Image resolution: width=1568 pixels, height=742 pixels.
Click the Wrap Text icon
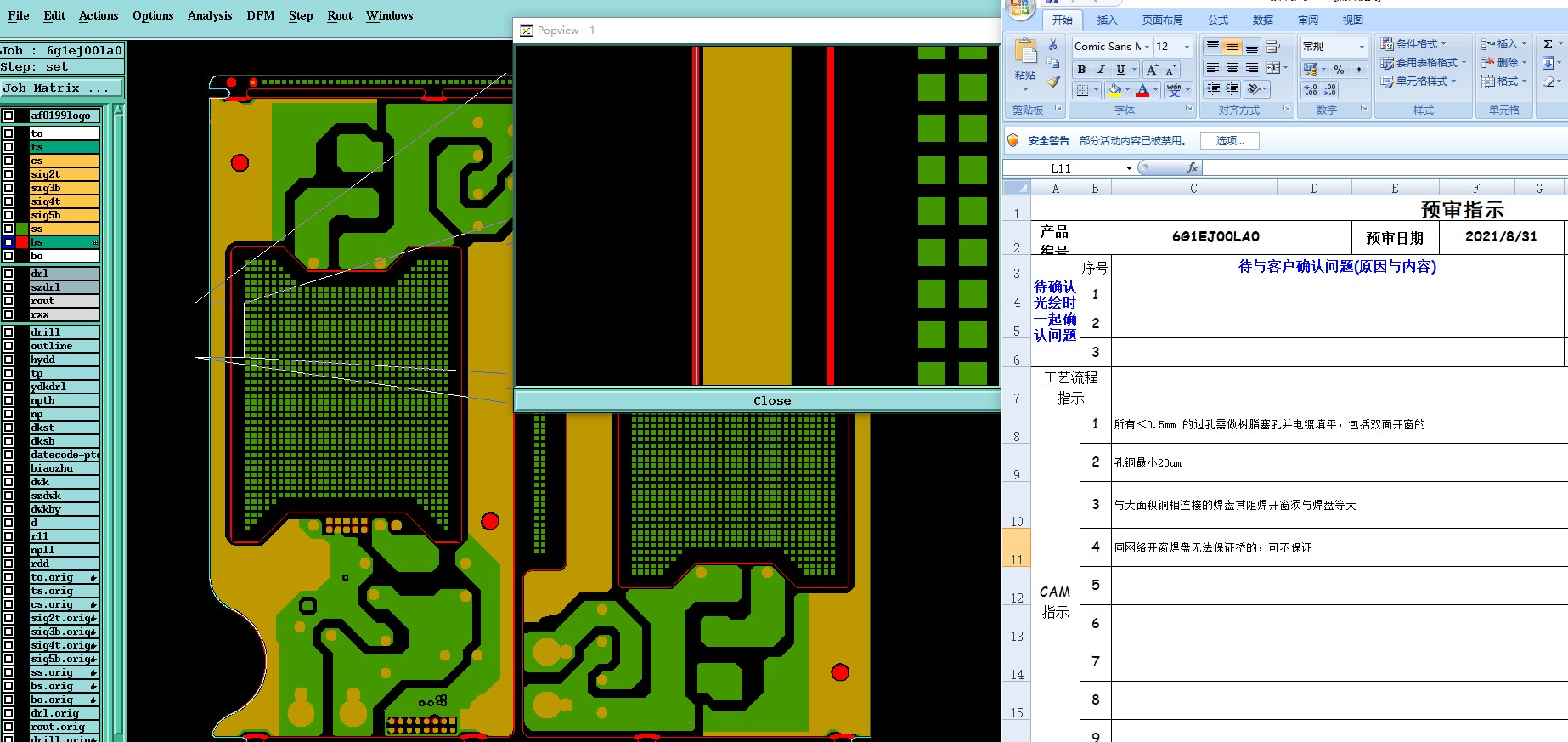(x=1273, y=46)
